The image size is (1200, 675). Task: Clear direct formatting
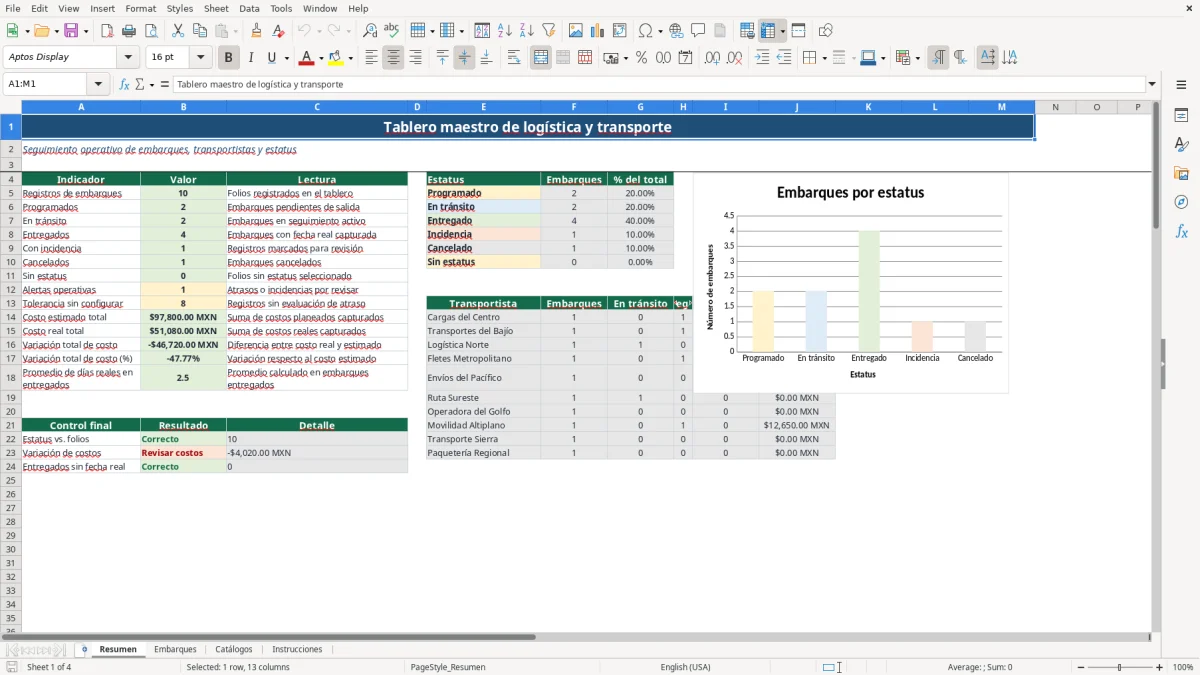coord(278,31)
